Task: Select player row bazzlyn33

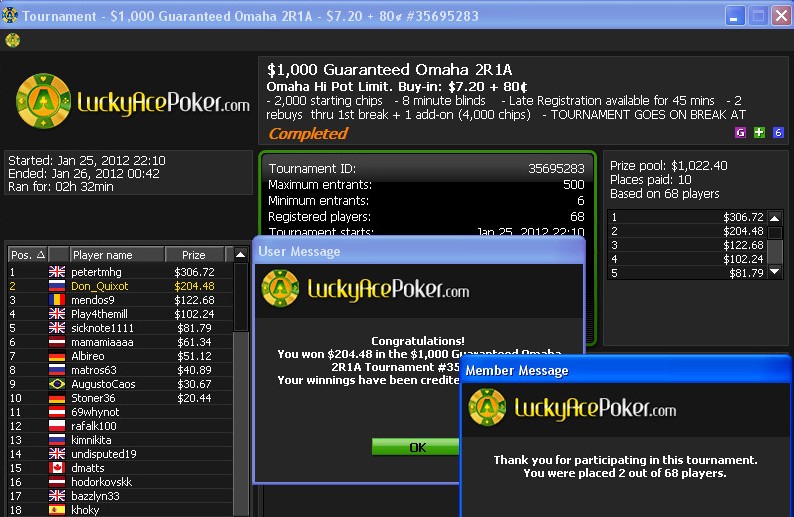Action: pyautogui.click(x=120, y=496)
